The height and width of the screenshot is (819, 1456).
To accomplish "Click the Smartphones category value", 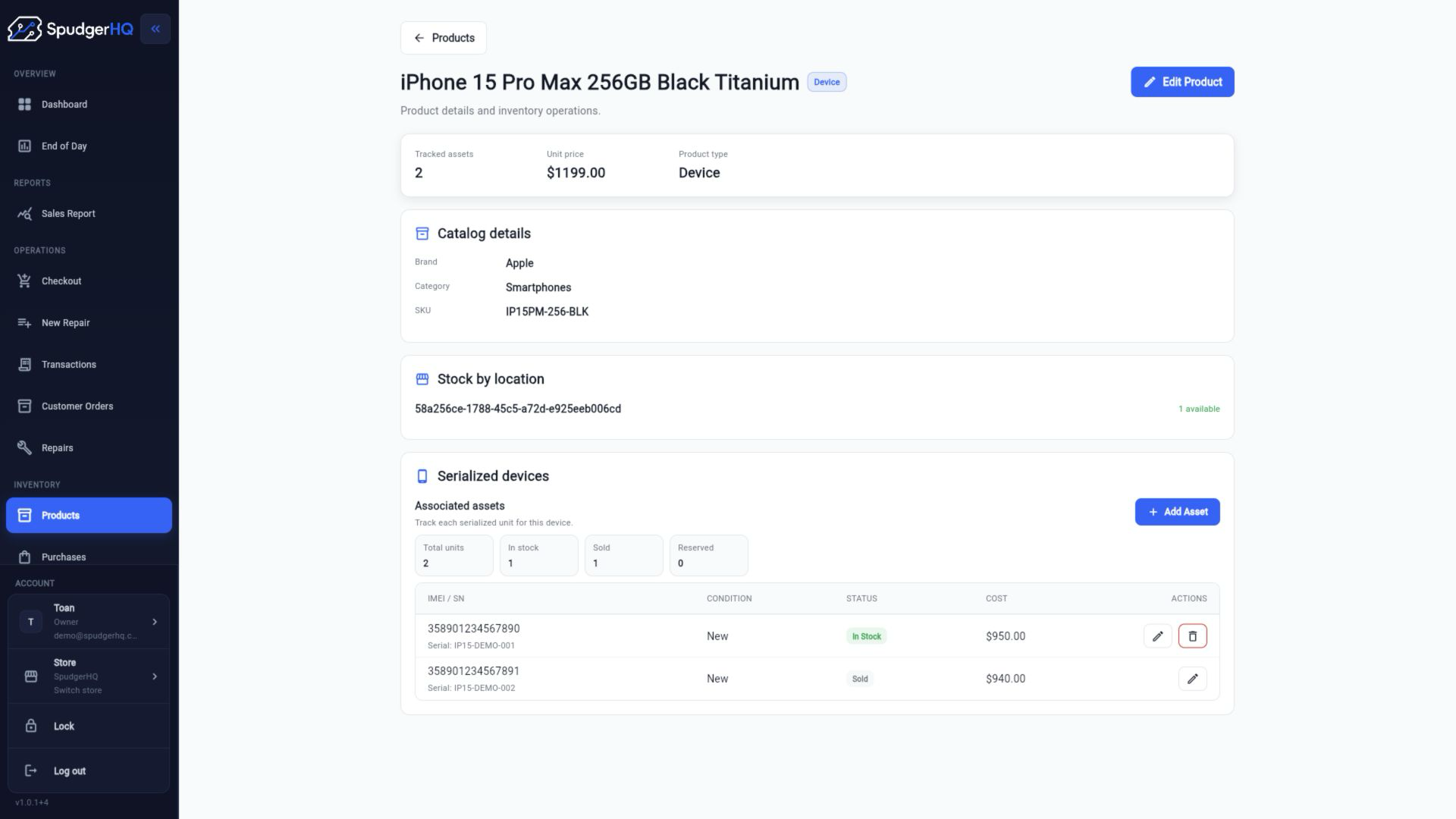I will click(x=538, y=287).
